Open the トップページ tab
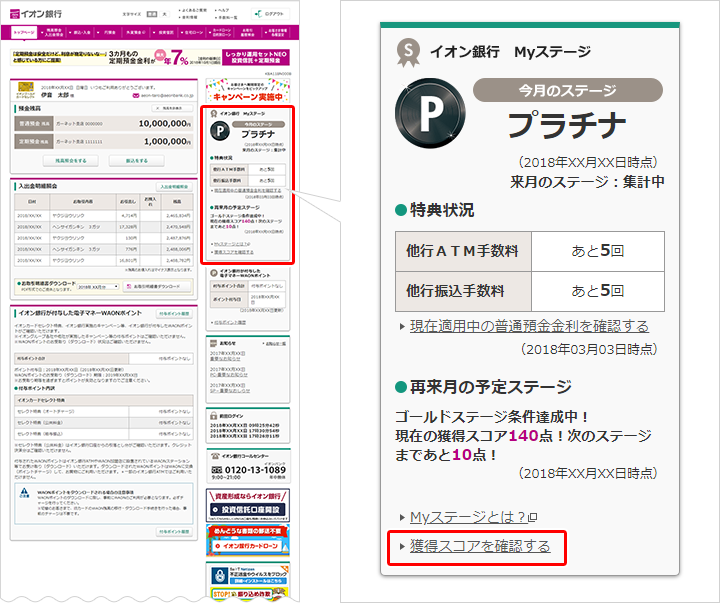The height and width of the screenshot is (603, 720). 24,32
